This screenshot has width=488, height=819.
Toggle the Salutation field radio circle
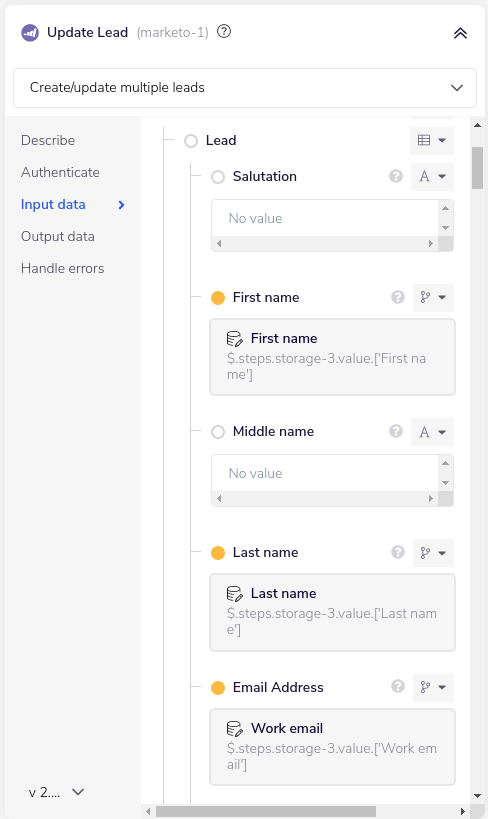coord(218,177)
